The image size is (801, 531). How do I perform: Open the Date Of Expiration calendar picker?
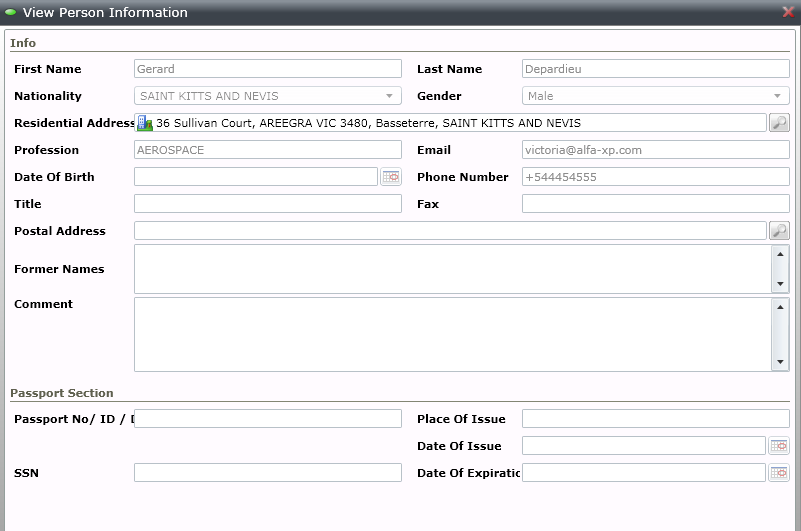click(779, 473)
